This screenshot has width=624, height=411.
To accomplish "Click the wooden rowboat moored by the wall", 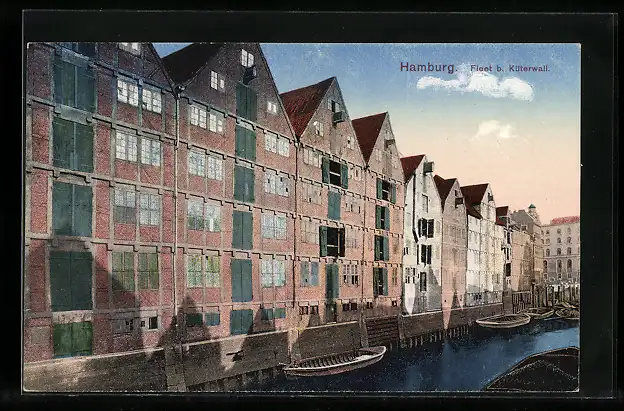I will coord(334,361).
